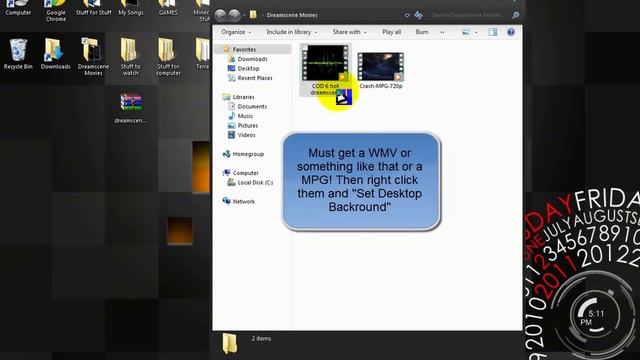Viewport: 640px width, 360px height.
Task: Click the Change your view icon
Action: tap(466, 32)
